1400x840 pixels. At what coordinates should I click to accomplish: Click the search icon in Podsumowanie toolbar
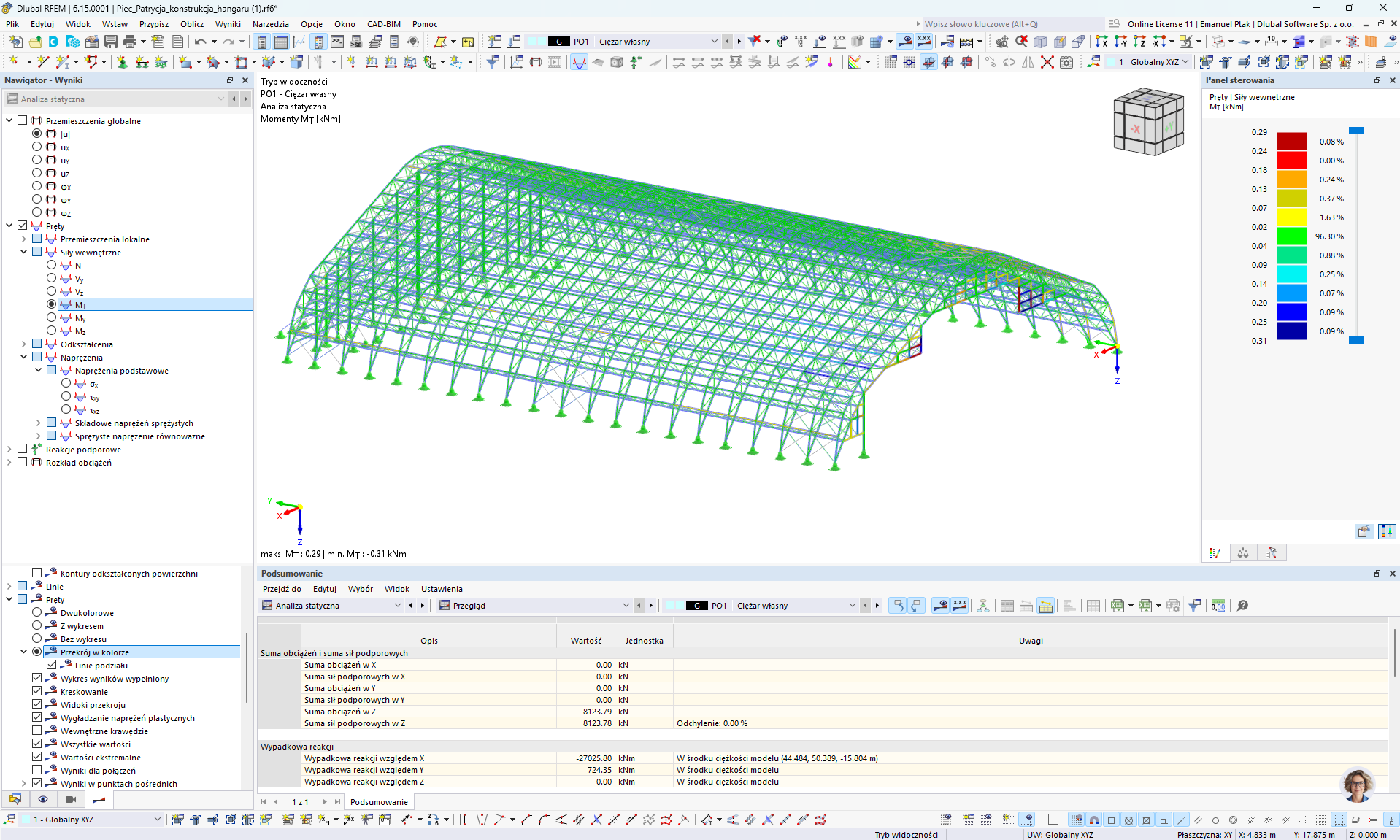[x=1242, y=606]
